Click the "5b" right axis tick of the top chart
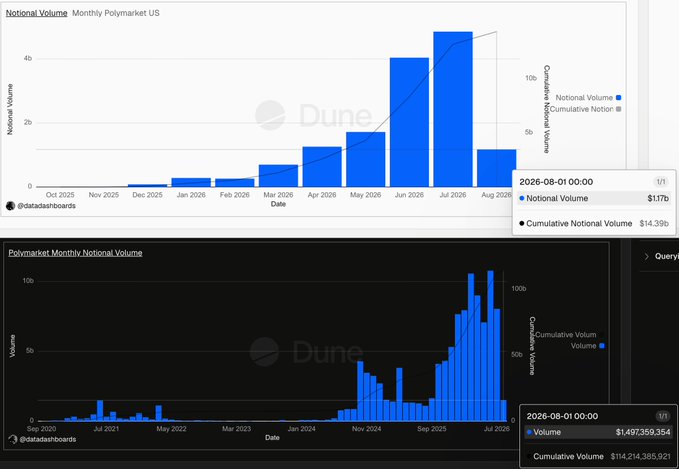679x469 pixels. click(x=529, y=132)
